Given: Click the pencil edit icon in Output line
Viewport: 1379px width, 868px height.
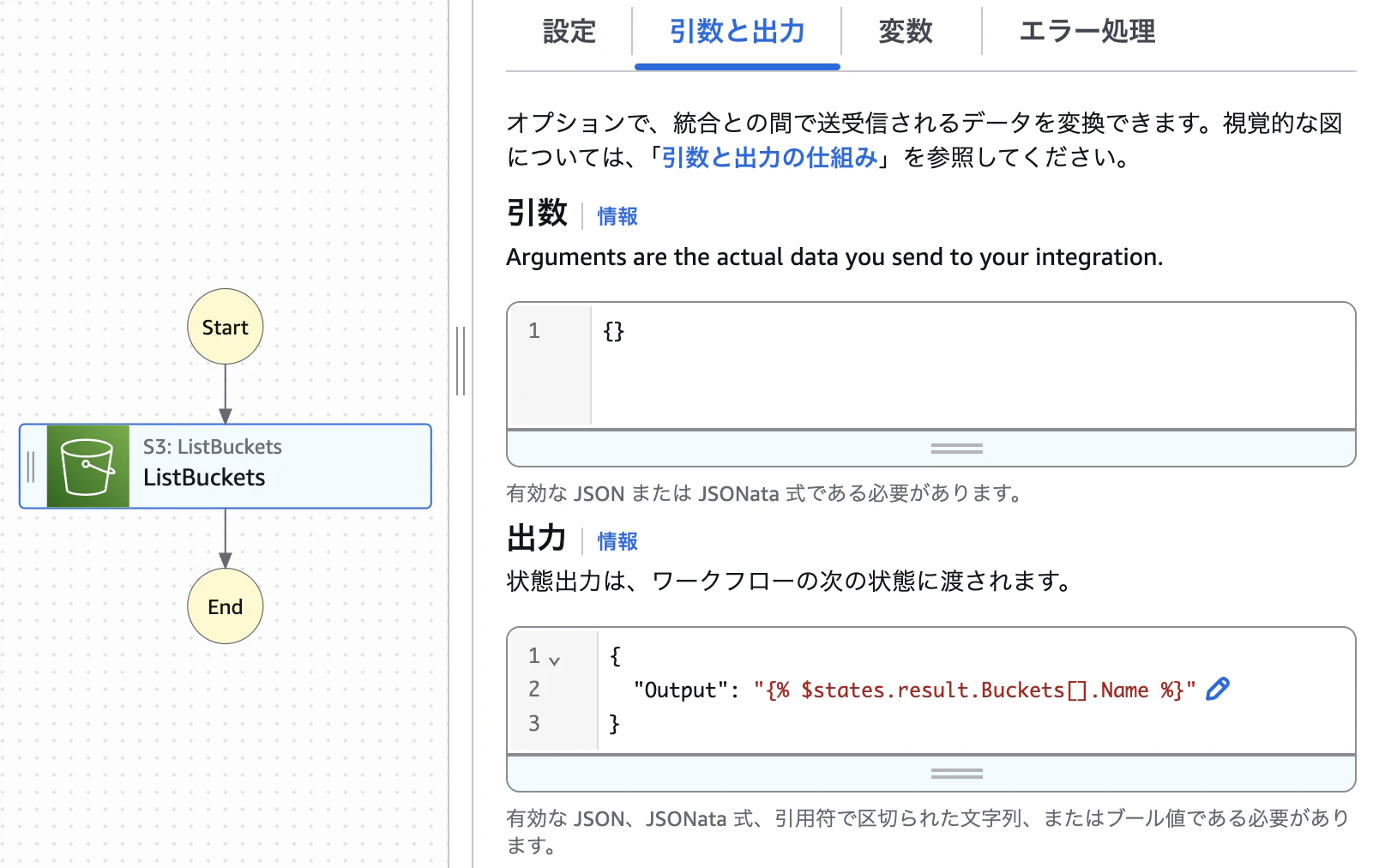Looking at the screenshot, I should (1218, 689).
